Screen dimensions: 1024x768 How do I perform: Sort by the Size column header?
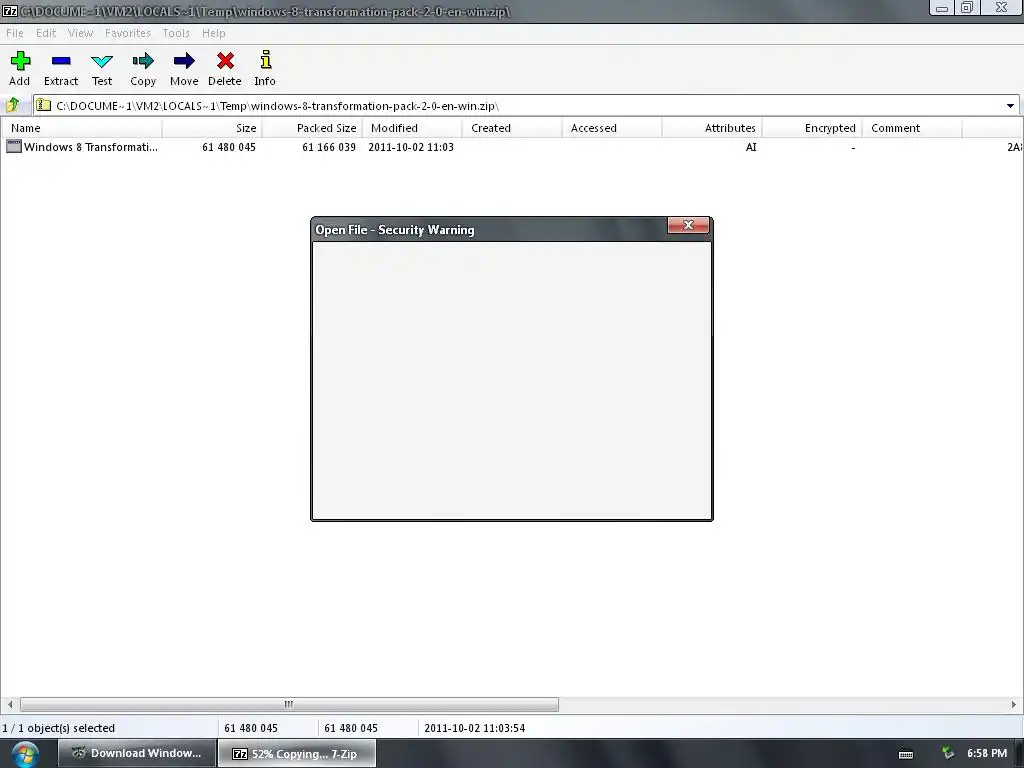(212, 128)
